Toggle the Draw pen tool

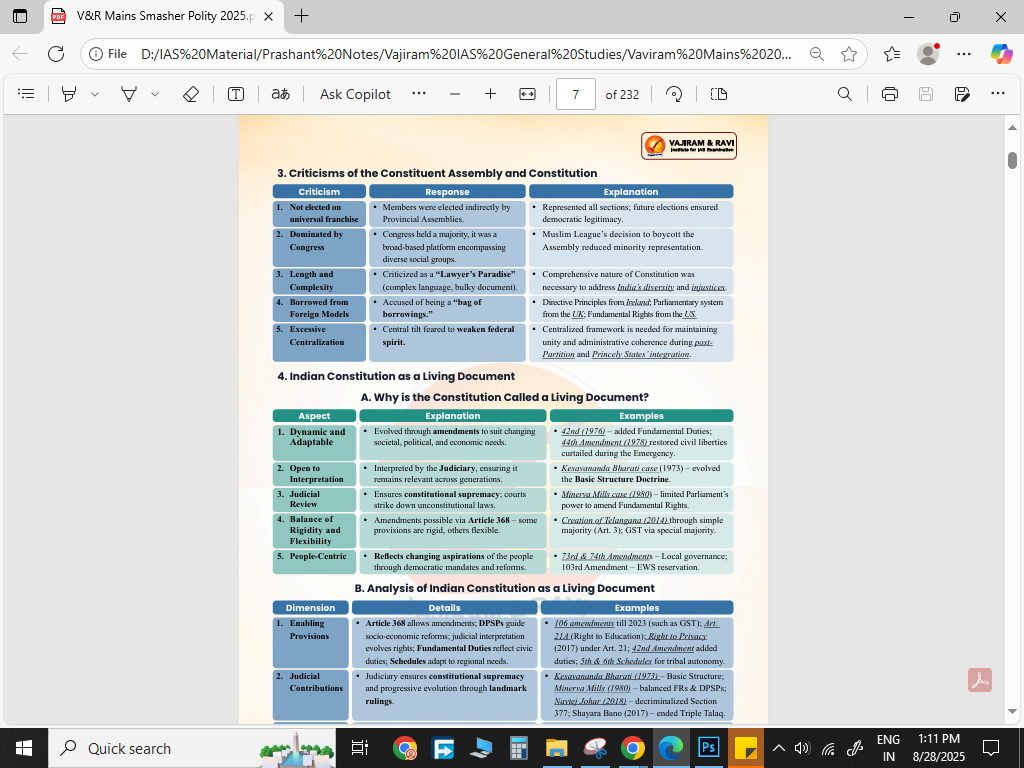(x=129, y=94)
